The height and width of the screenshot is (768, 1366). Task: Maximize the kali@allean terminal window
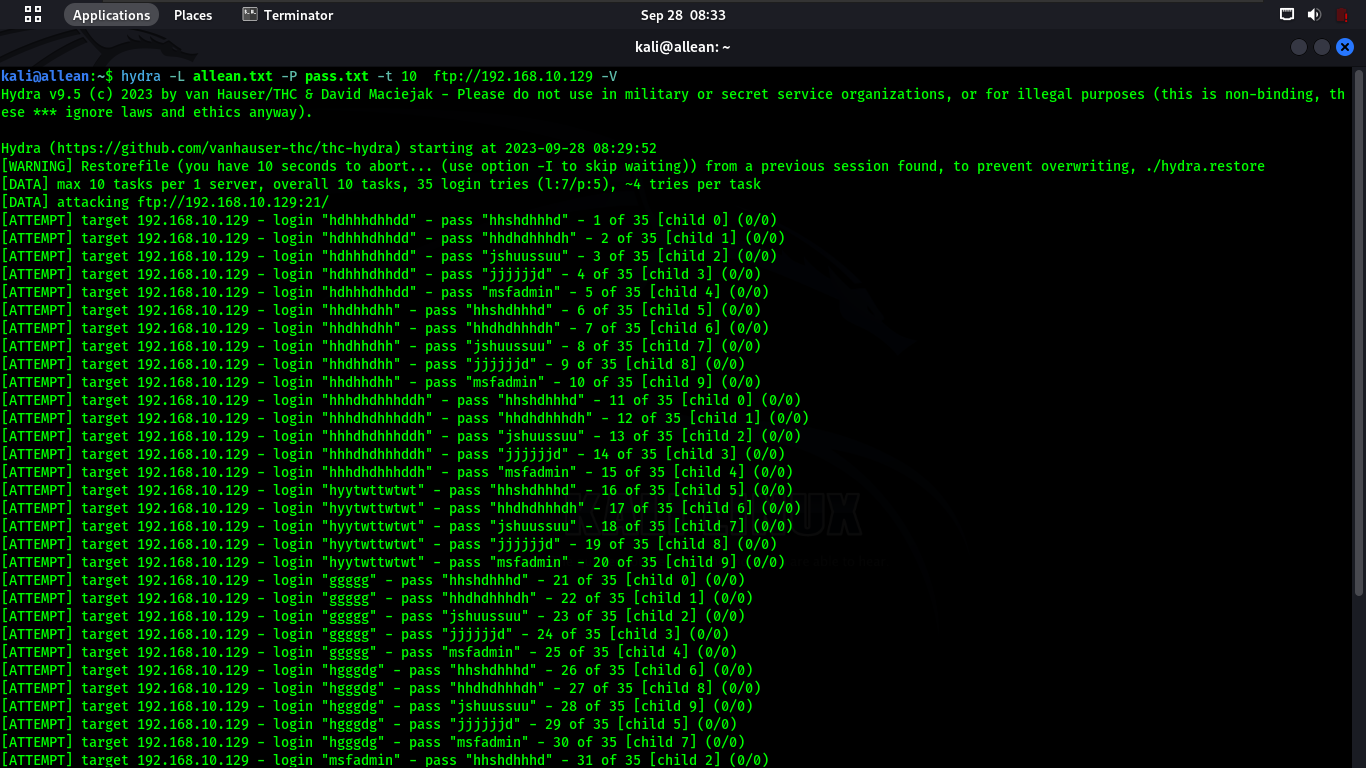tap(1322, 47)
